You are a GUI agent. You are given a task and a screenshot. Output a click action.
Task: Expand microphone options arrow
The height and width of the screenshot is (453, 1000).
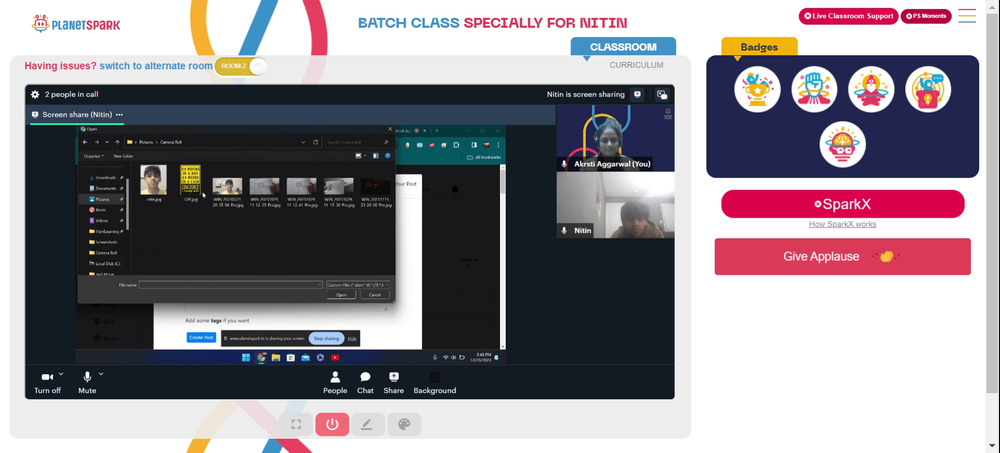102,374
